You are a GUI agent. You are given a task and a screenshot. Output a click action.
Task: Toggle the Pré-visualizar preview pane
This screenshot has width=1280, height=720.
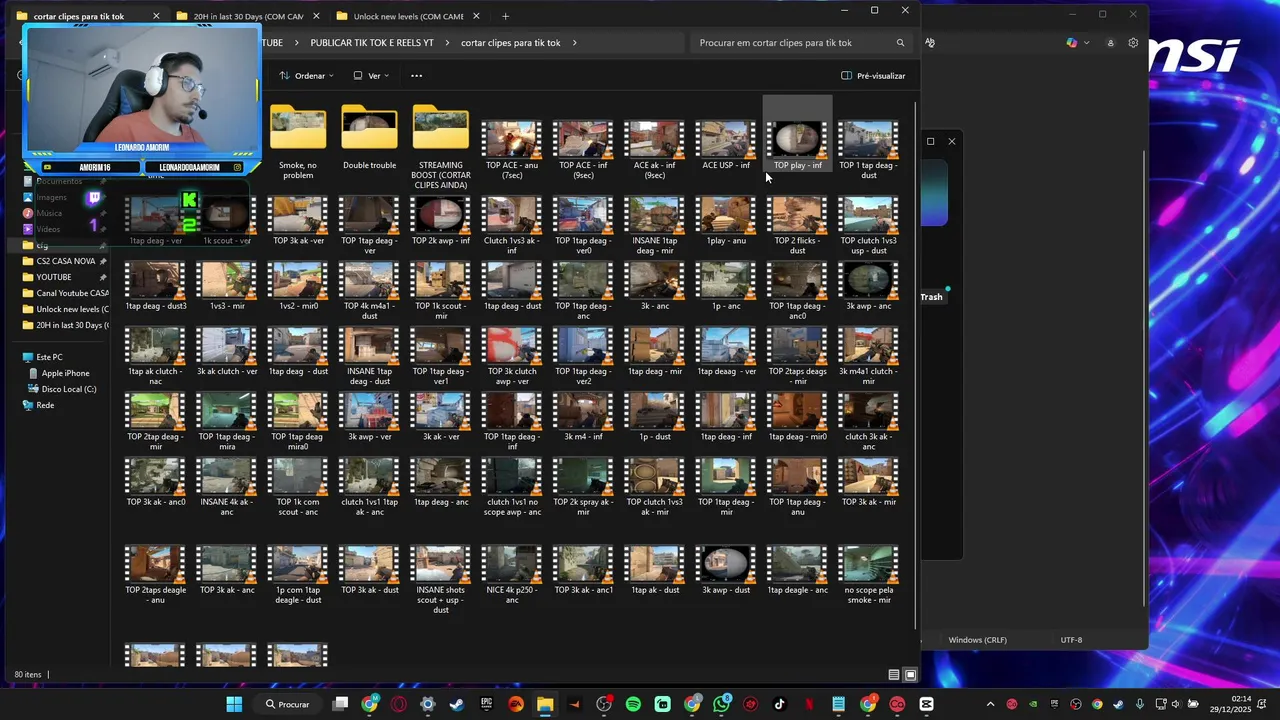(873, 76)
